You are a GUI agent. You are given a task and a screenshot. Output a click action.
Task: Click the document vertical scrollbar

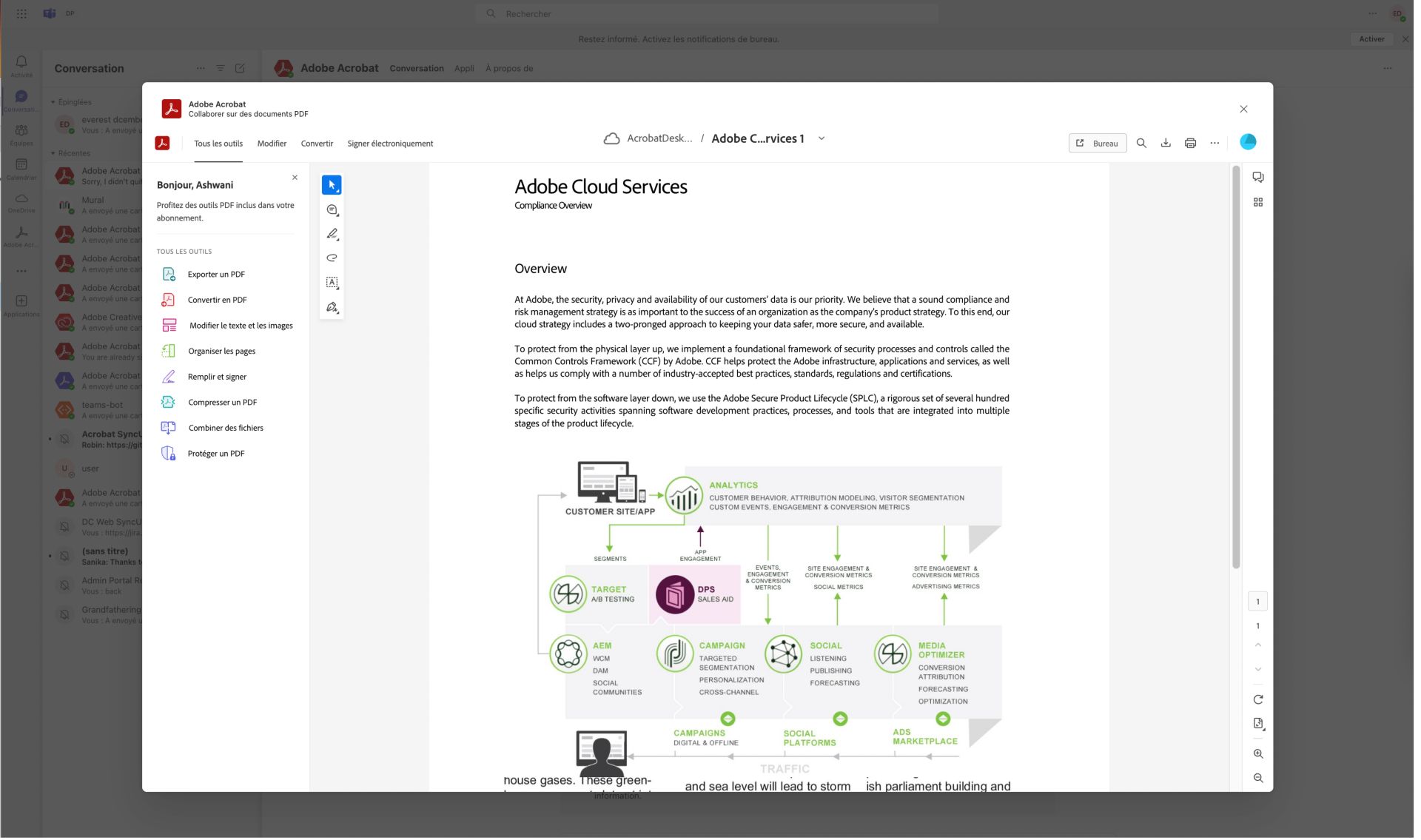point(1235,368)
